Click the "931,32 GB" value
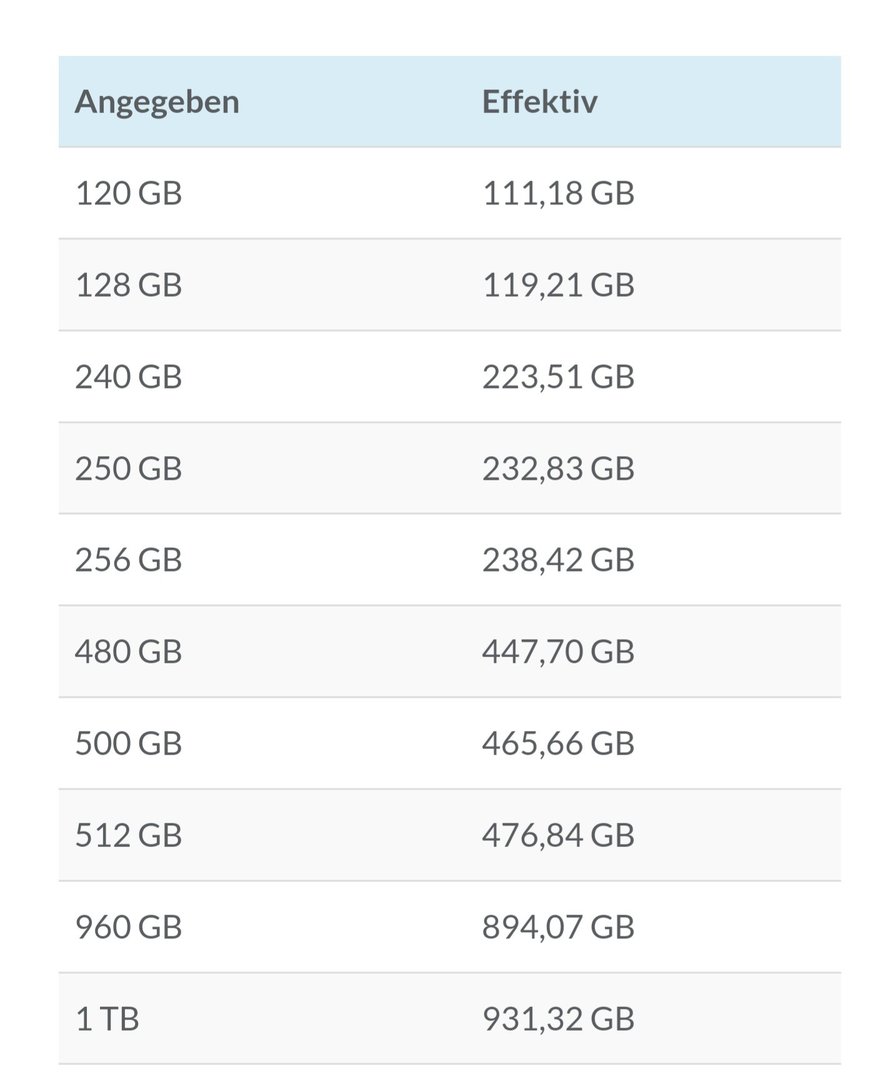 tap(558, 1019)
